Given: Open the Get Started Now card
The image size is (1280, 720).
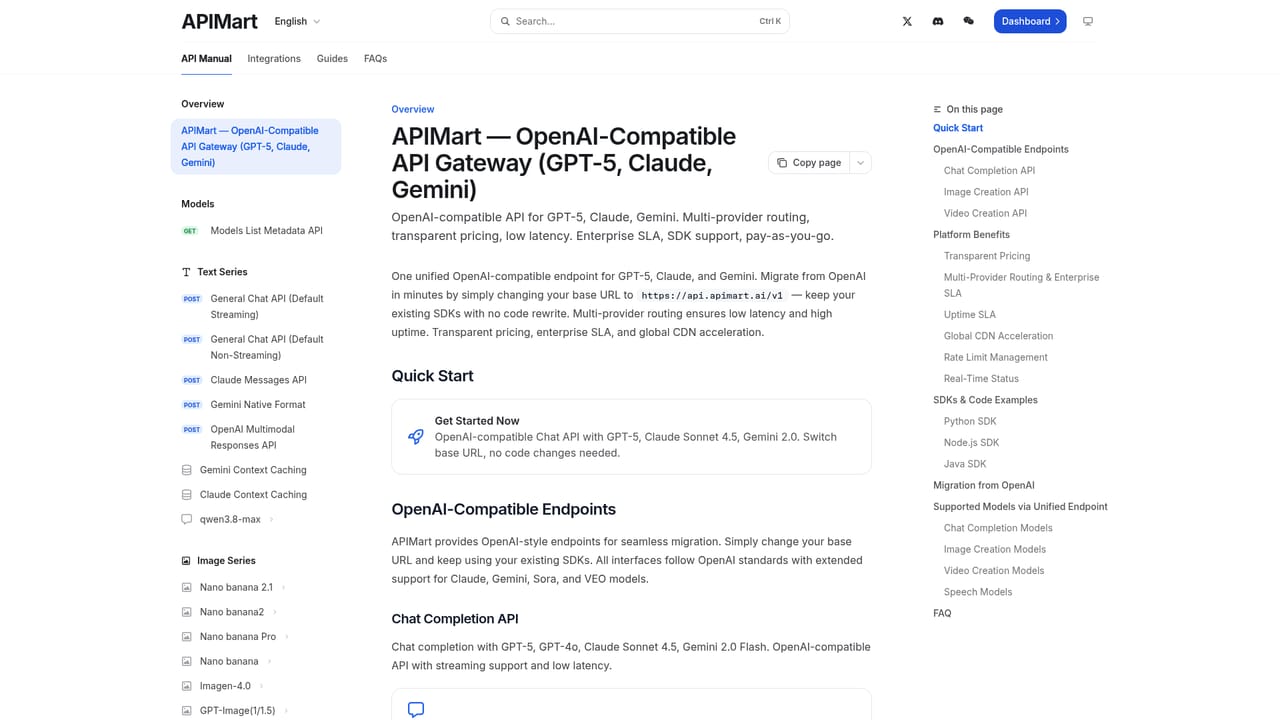Looking at the screenshot, I should click(631, 437).
